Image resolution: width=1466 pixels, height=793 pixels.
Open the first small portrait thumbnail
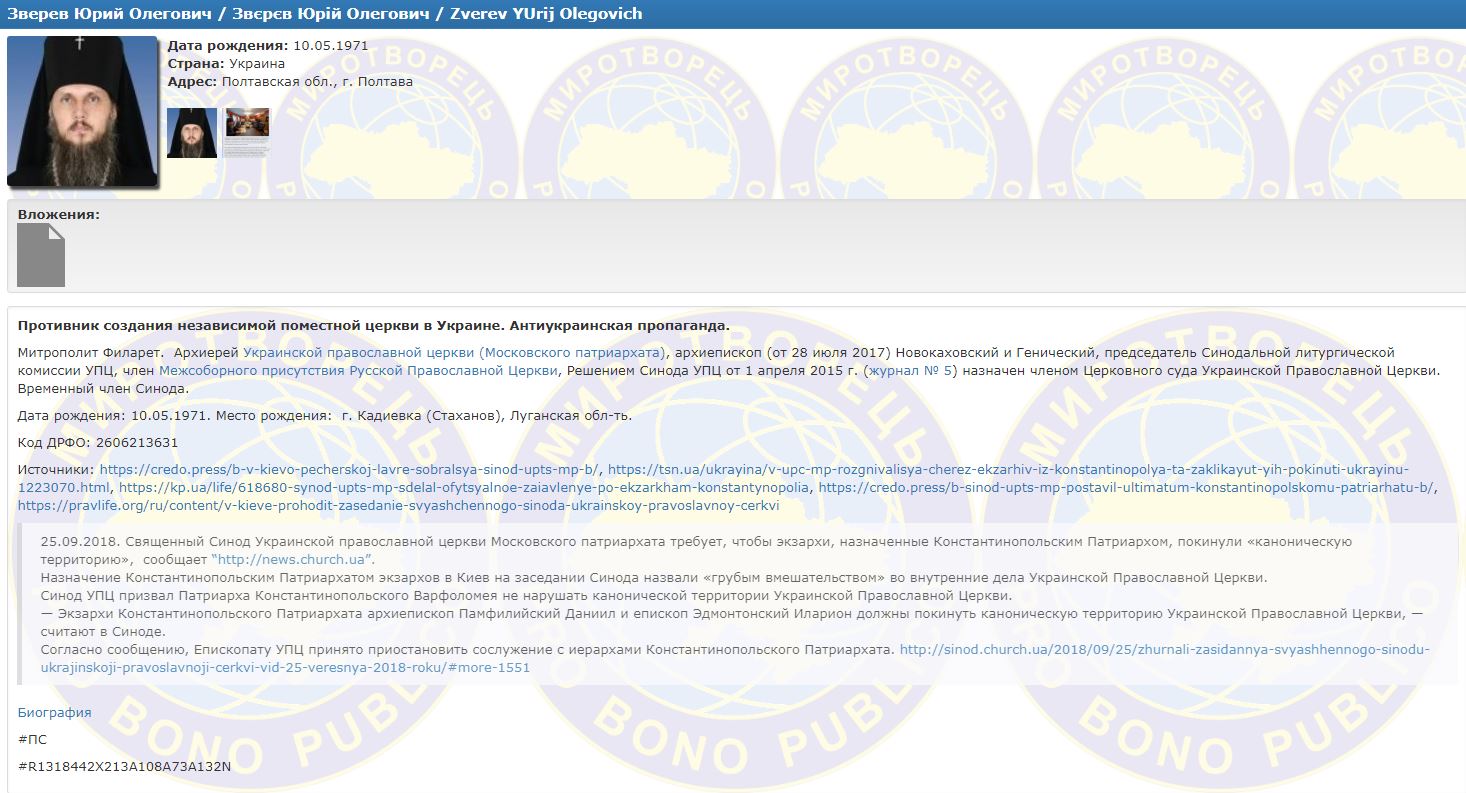point(191,133)
